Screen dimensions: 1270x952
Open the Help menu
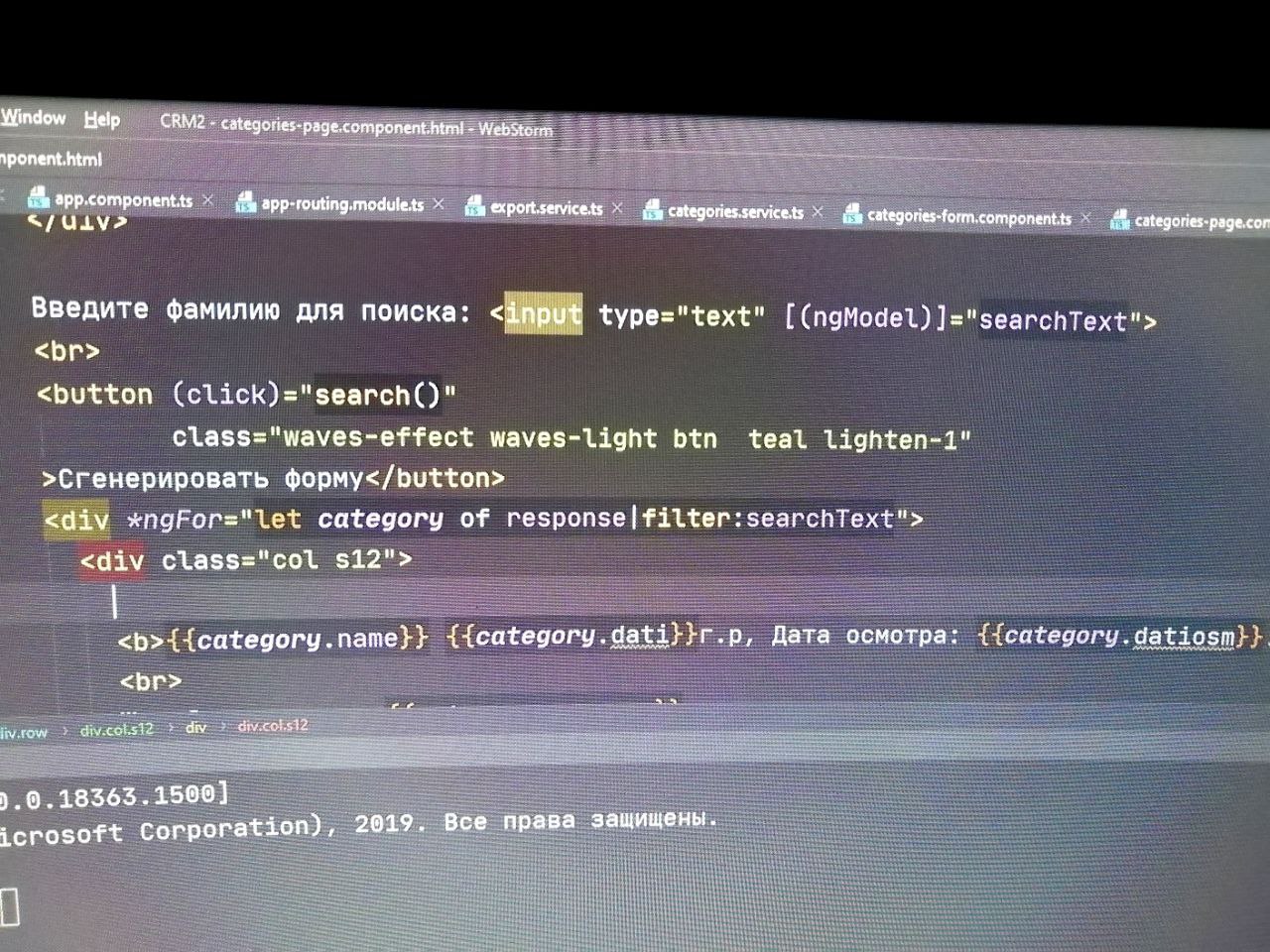(x=101, y=119)
